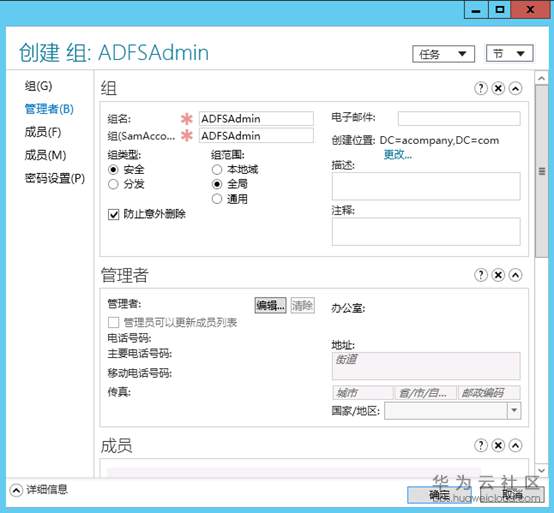This screenshot has height=513, width=554.
Task: Click the vertical scrollbar thumb
Action: tap(541, 172)
